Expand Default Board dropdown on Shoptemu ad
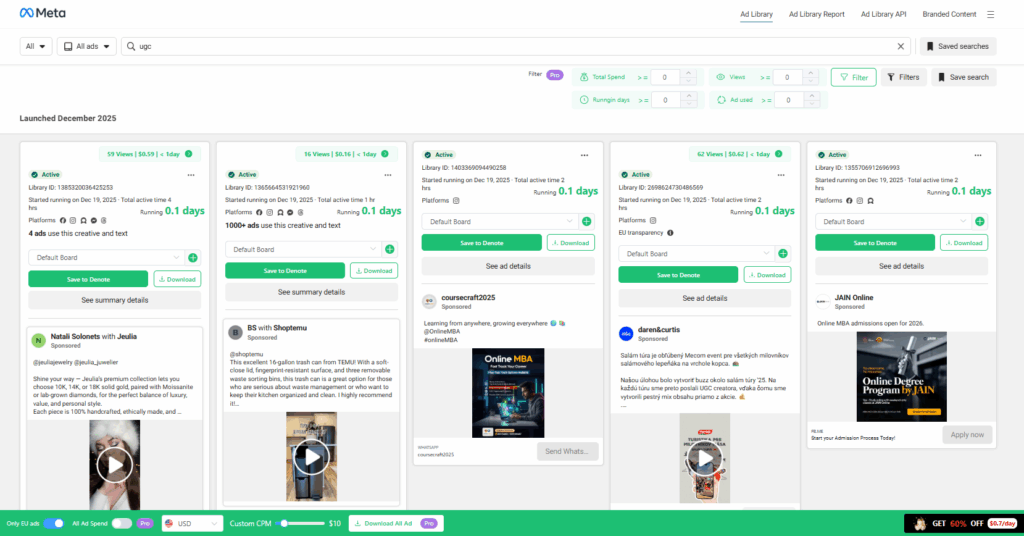The height and width of the screenshot is (536, 1024). [x=303, y=249]
